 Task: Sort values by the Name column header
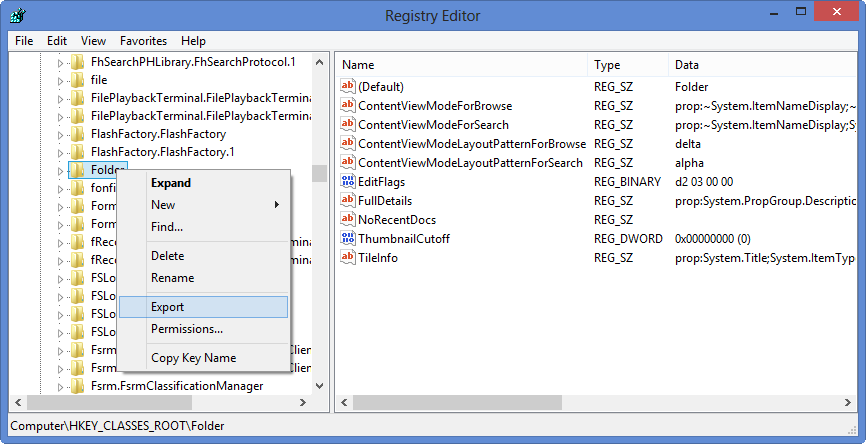(462, 65)
